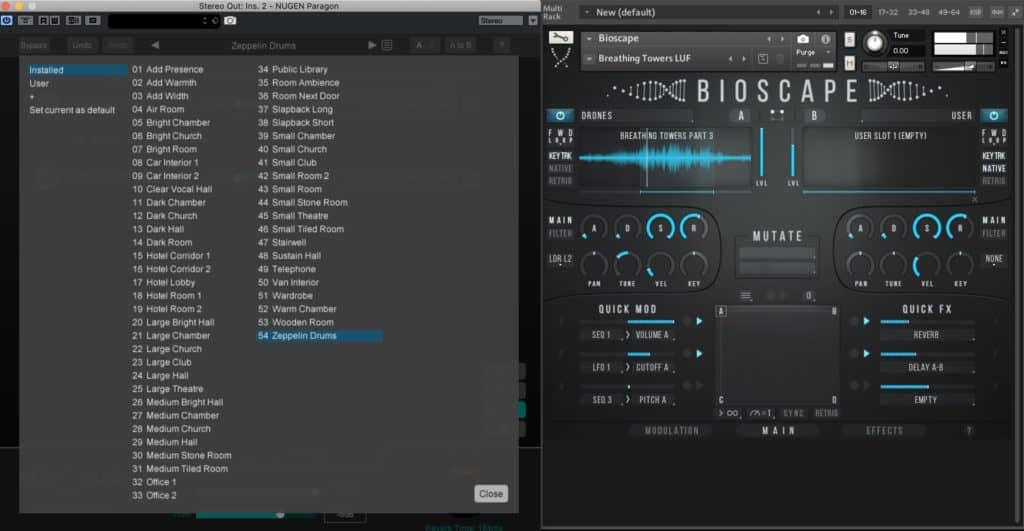The width and height of the screenshot is (1024, 531).
Task: Toggle the Bypass button in Paragon
Action: [x=34, y=45]
